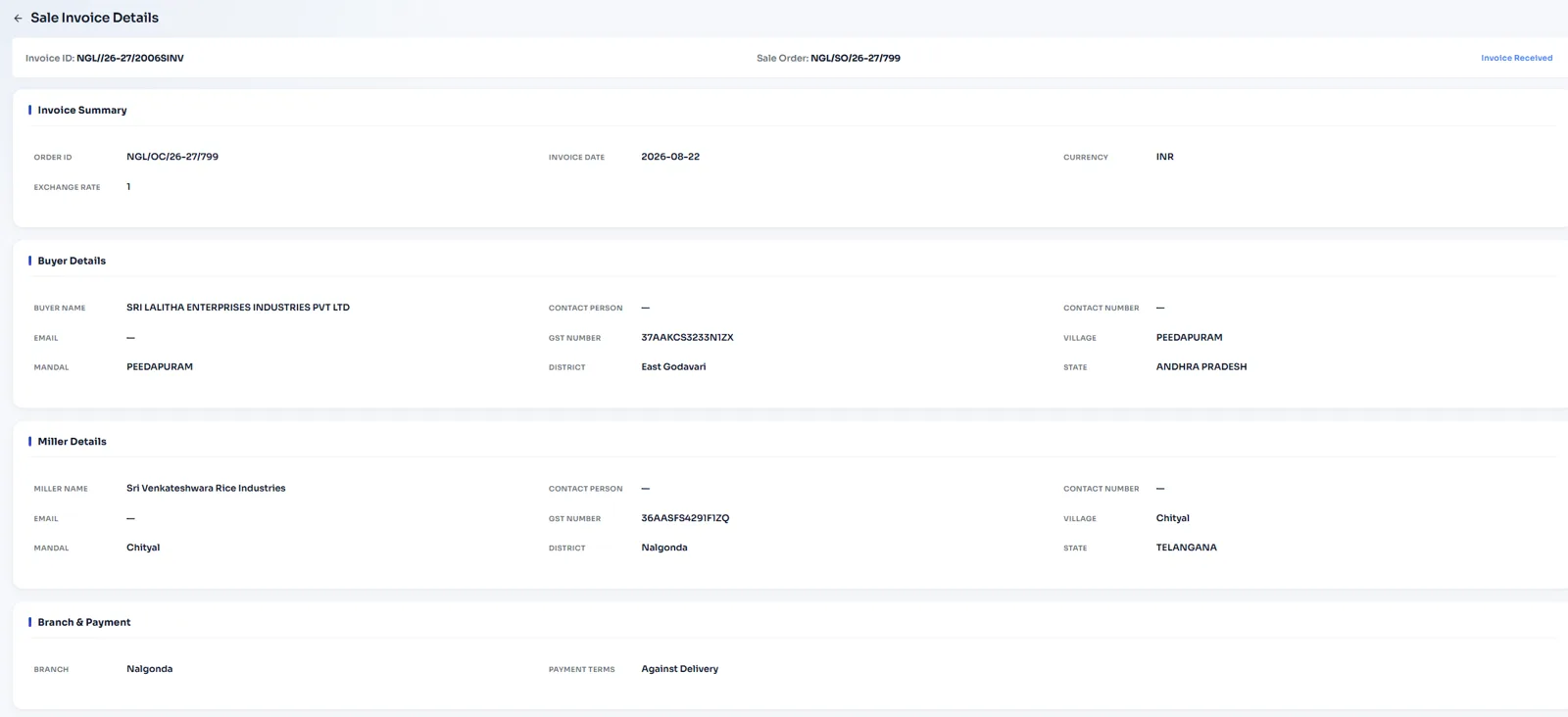Click payment terms value Against Delivery
Viewport: 1568px width, 717px height.
click(x=680, y=669)
